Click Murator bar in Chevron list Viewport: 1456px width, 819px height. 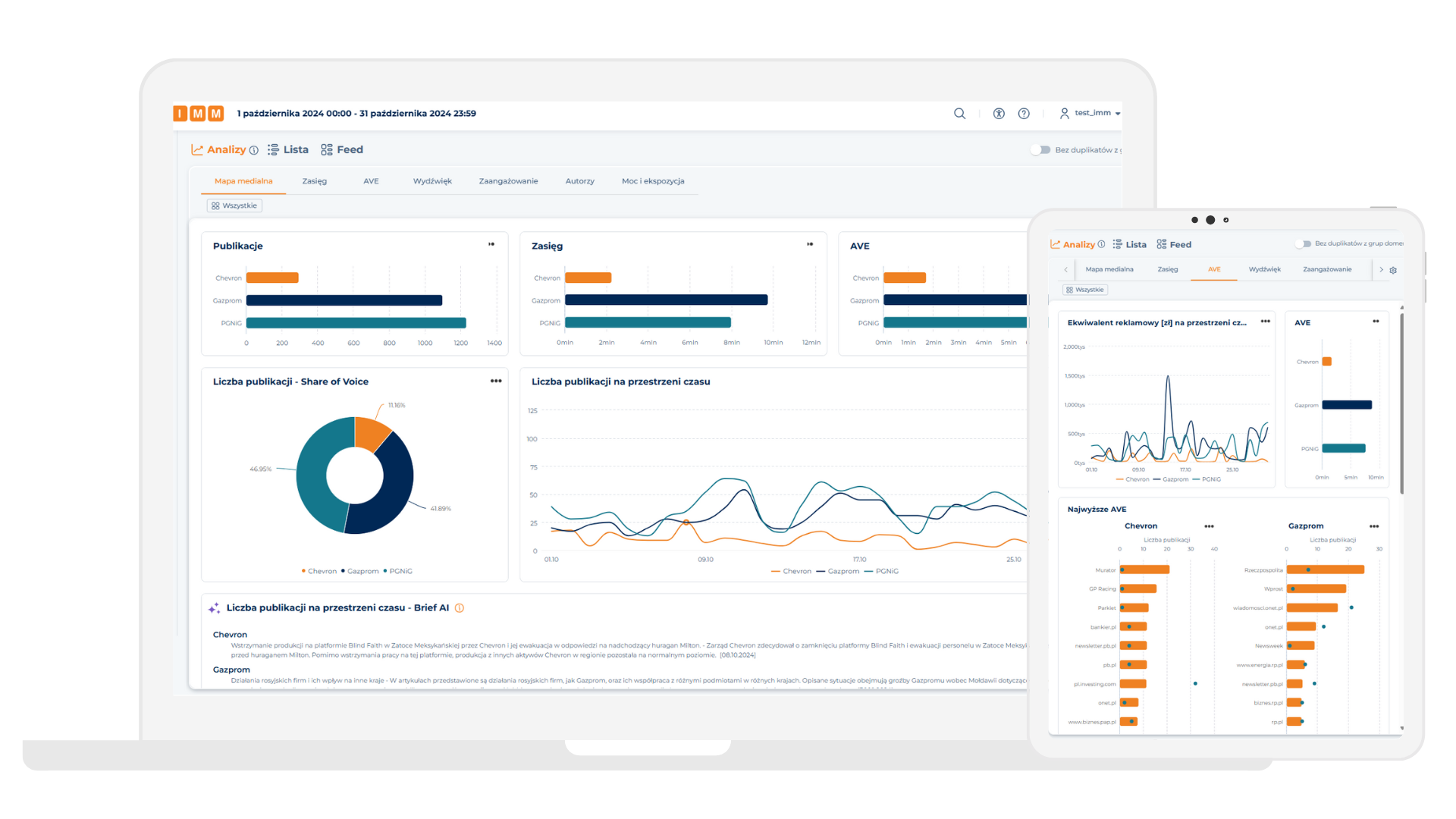(1145, 570)
